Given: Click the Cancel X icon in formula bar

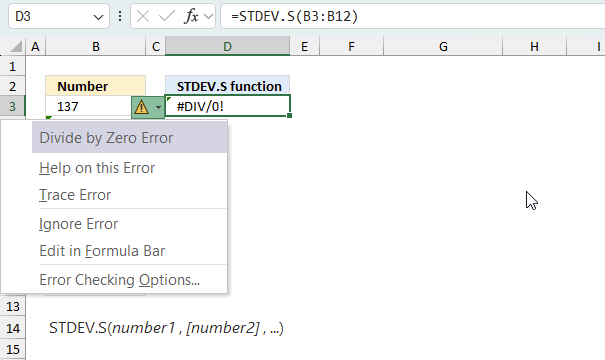Looking at the screenshot, I should pos(143,17).
